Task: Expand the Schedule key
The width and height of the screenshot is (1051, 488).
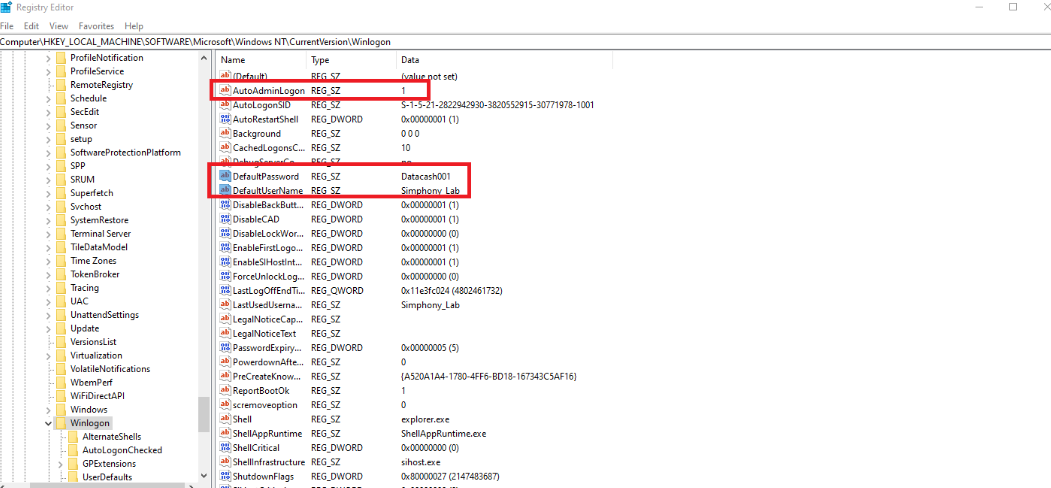Action: tap(48, 98)
